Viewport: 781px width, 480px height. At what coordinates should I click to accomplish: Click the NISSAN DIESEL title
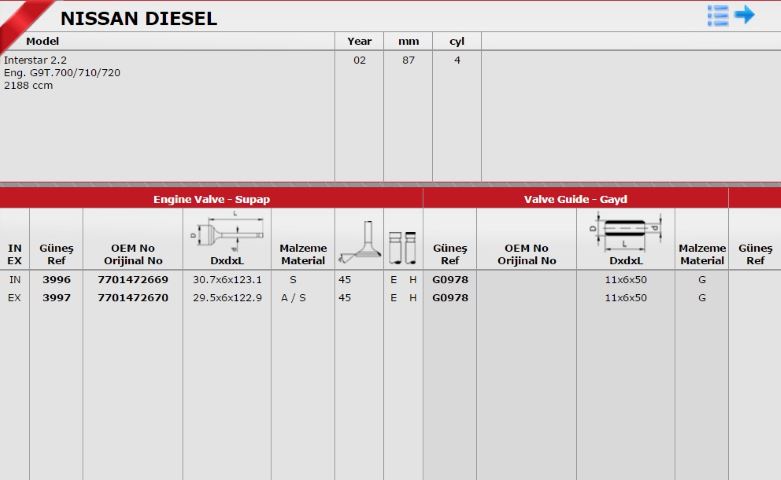pos(138,19)
